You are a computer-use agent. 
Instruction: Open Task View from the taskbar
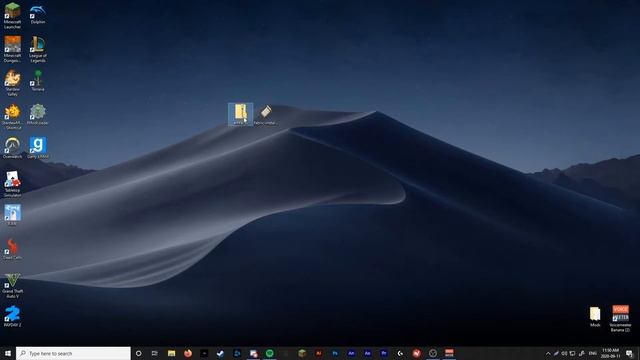coord(155,353)
